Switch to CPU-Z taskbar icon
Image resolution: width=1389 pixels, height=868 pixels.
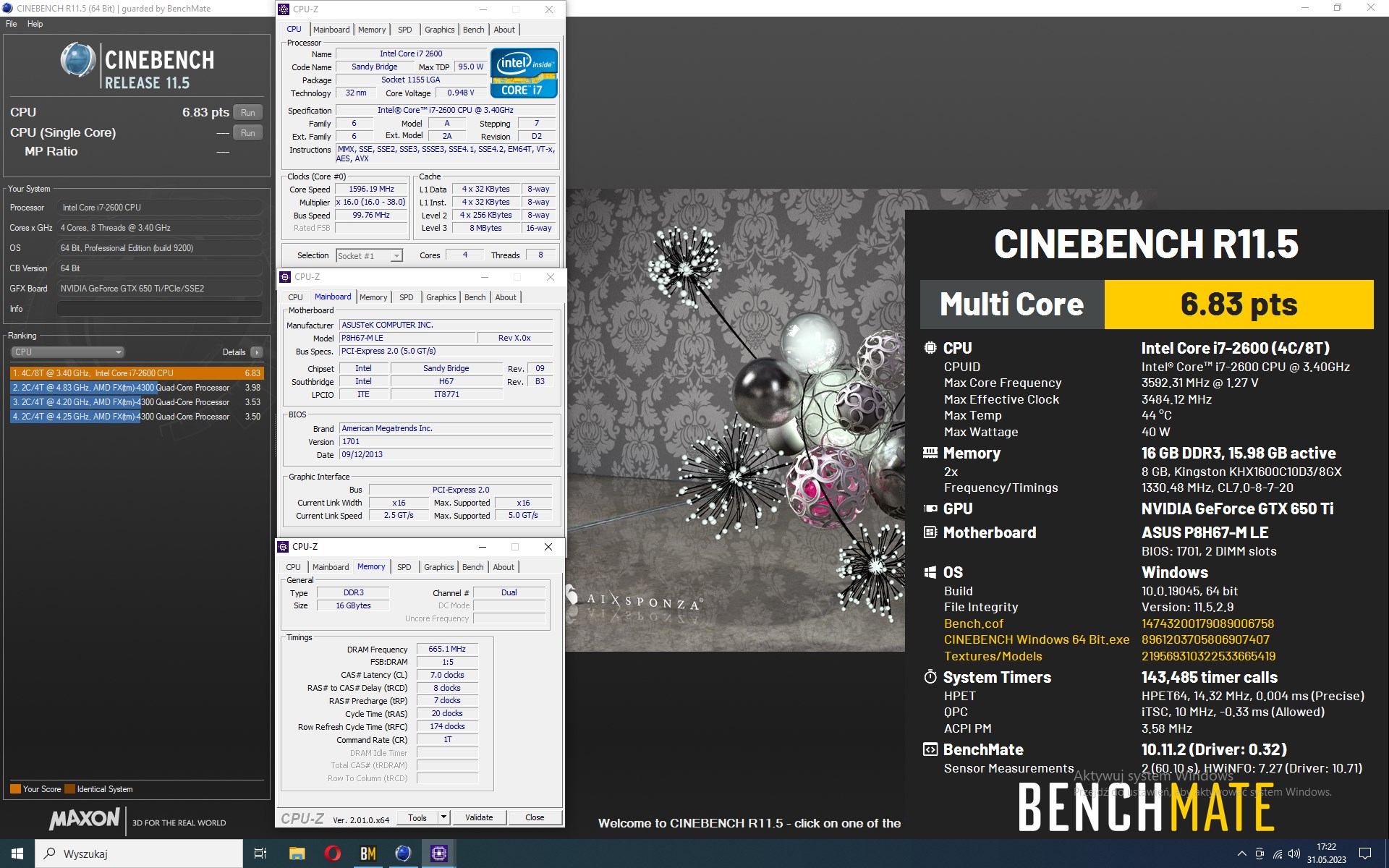[x=438, y=854]
